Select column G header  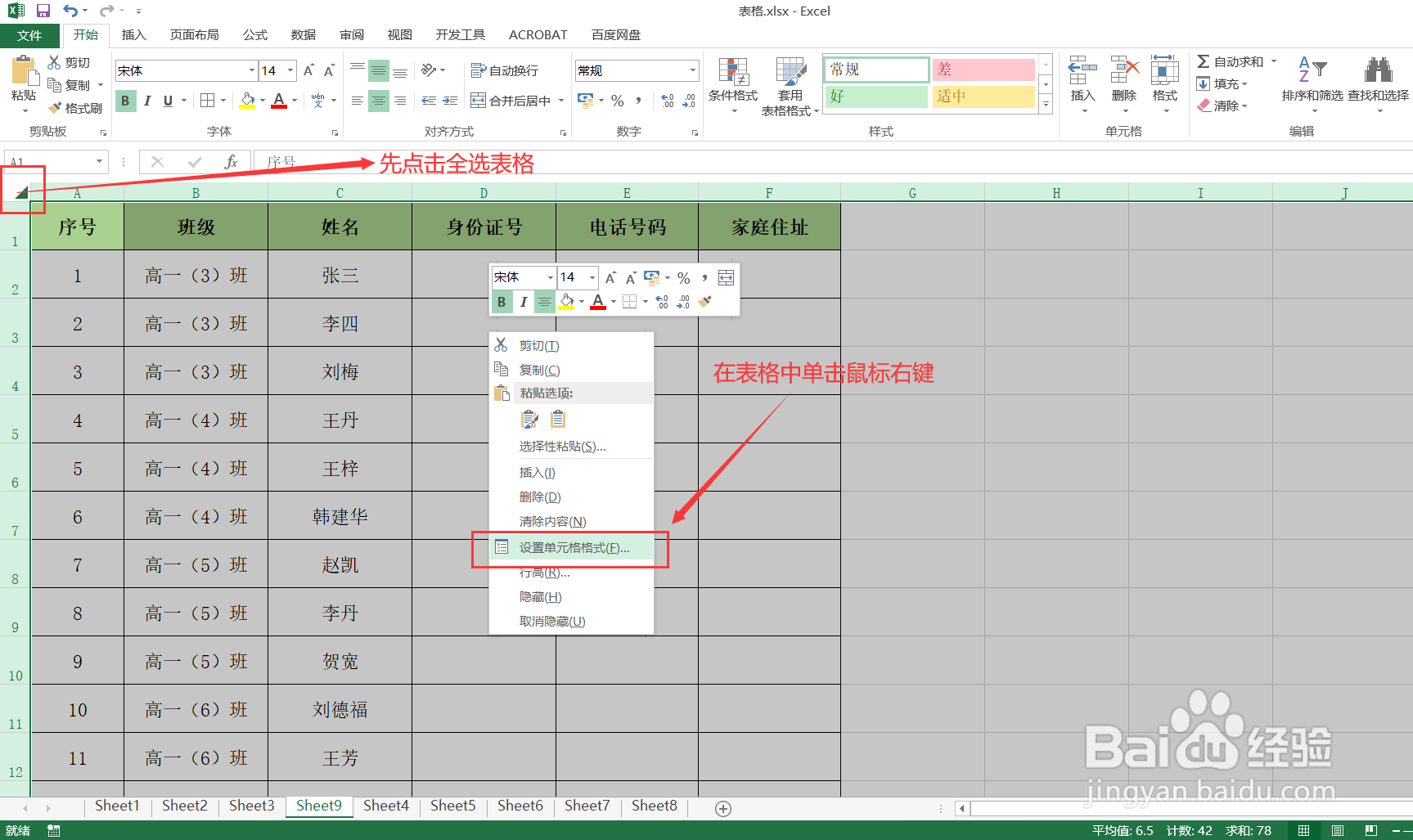point(912,193)
